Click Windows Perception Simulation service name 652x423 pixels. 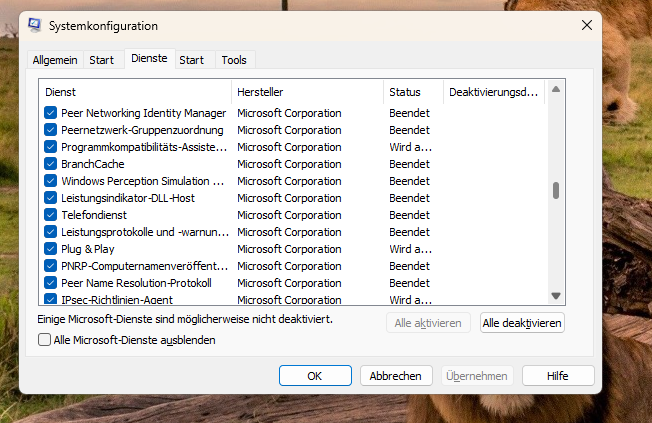tap(143, 181)
